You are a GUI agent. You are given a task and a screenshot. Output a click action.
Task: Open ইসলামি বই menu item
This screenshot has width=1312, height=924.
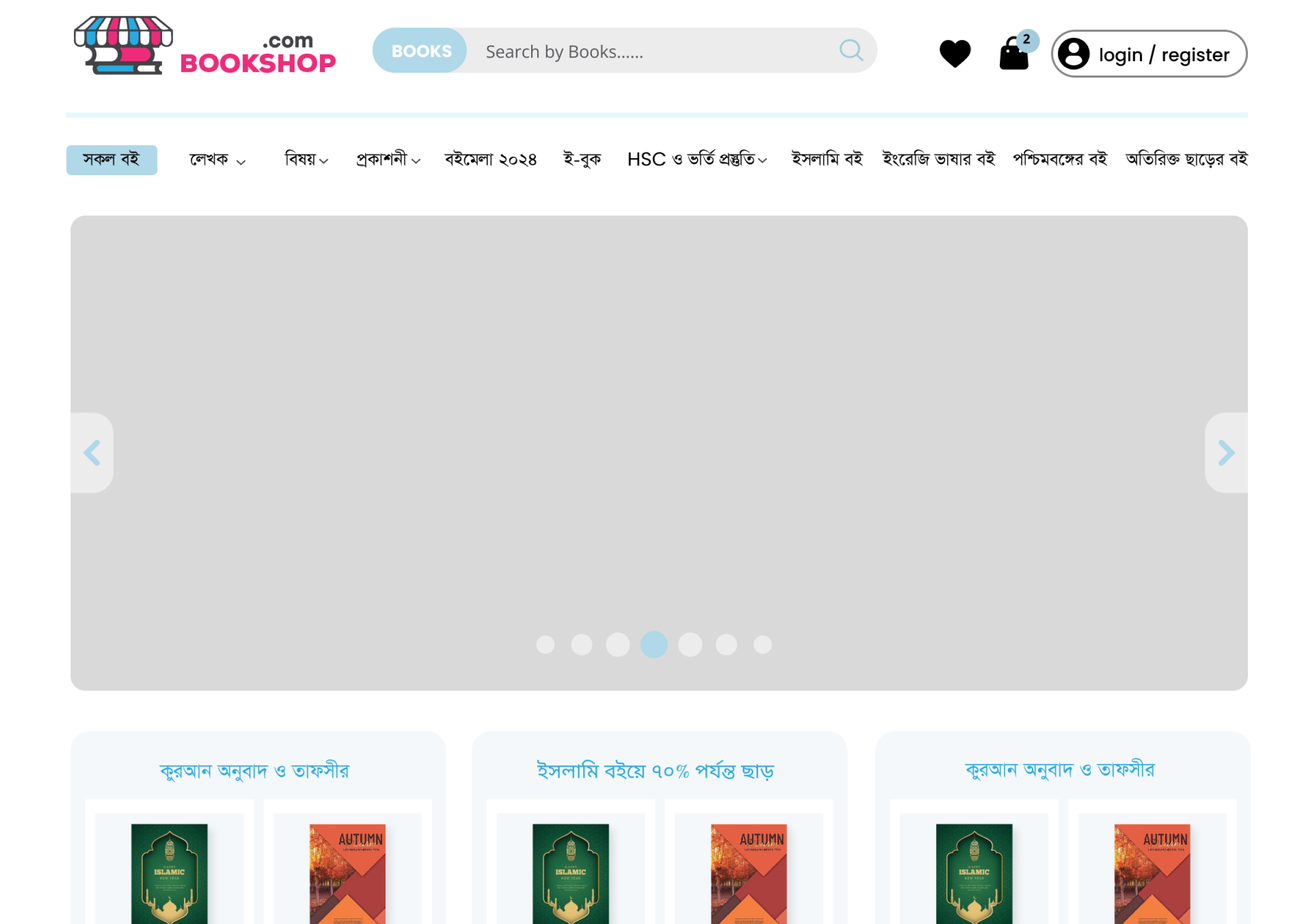(x=826, y=159)
